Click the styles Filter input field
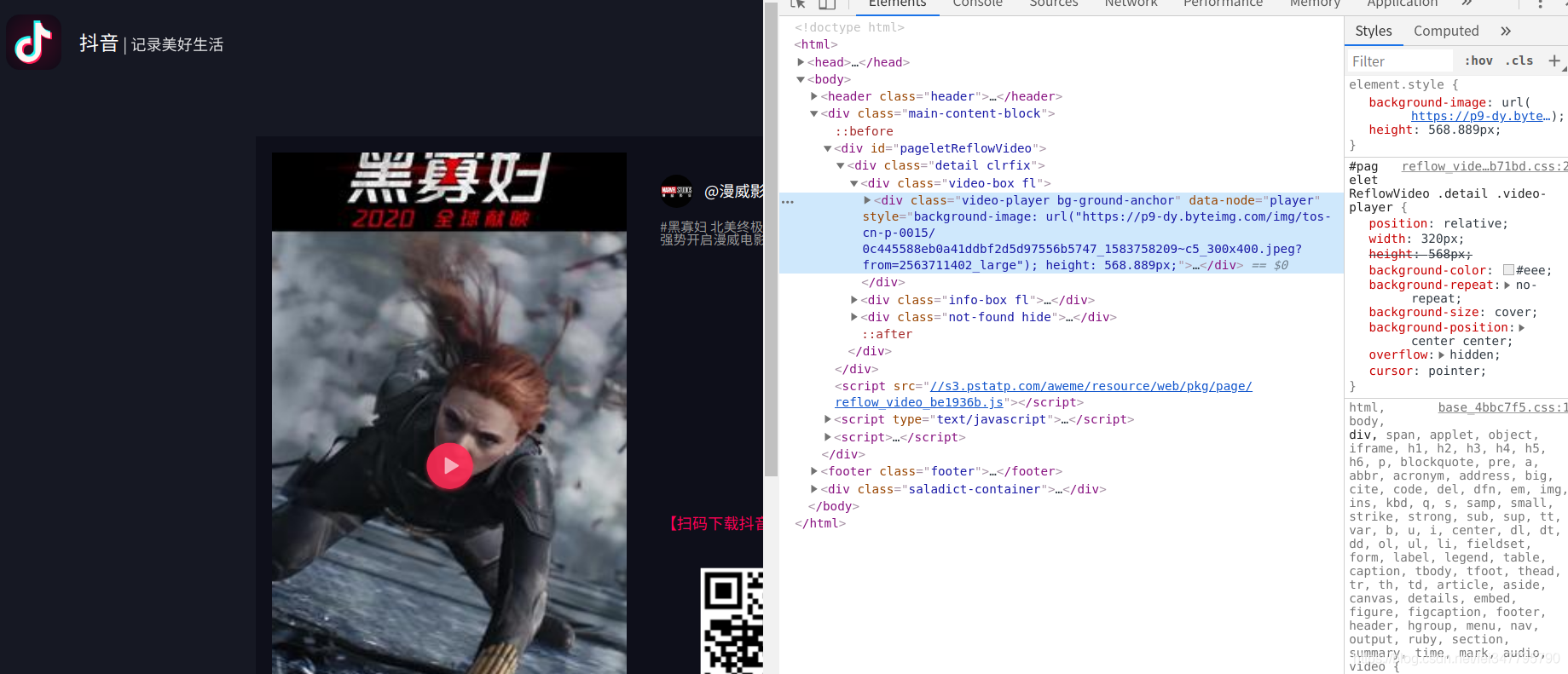Screen dimensions: 1568x674 pos(1400,61)
